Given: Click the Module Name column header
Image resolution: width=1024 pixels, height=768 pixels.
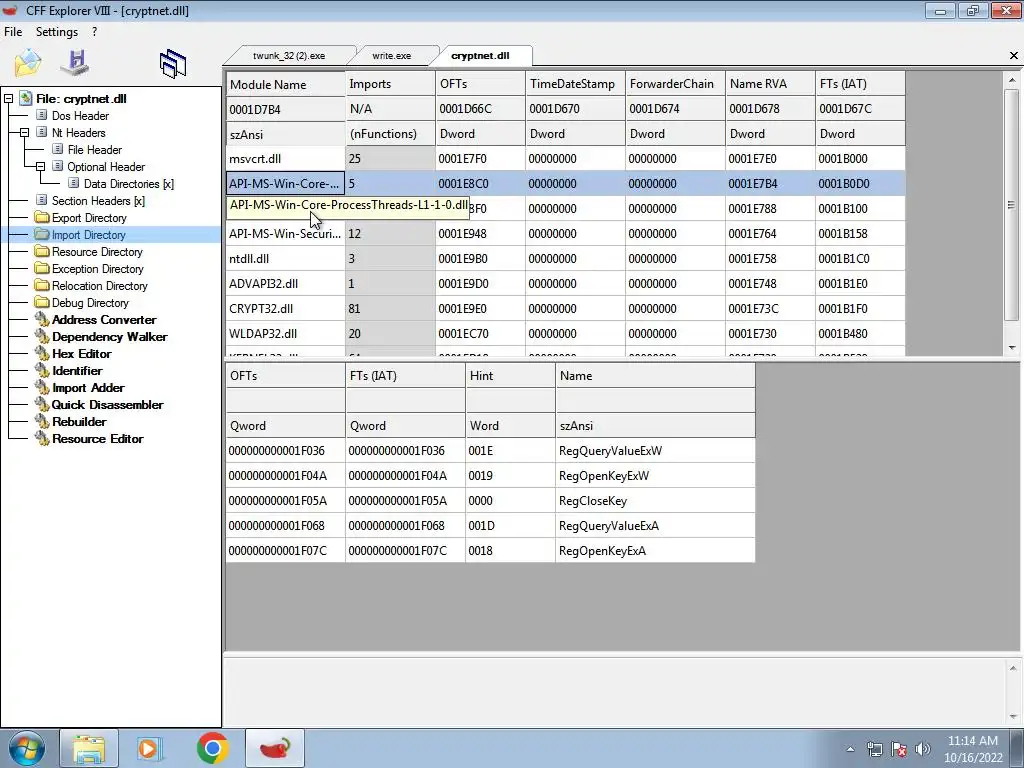Looking at the screenshot, I should point(285,84).
